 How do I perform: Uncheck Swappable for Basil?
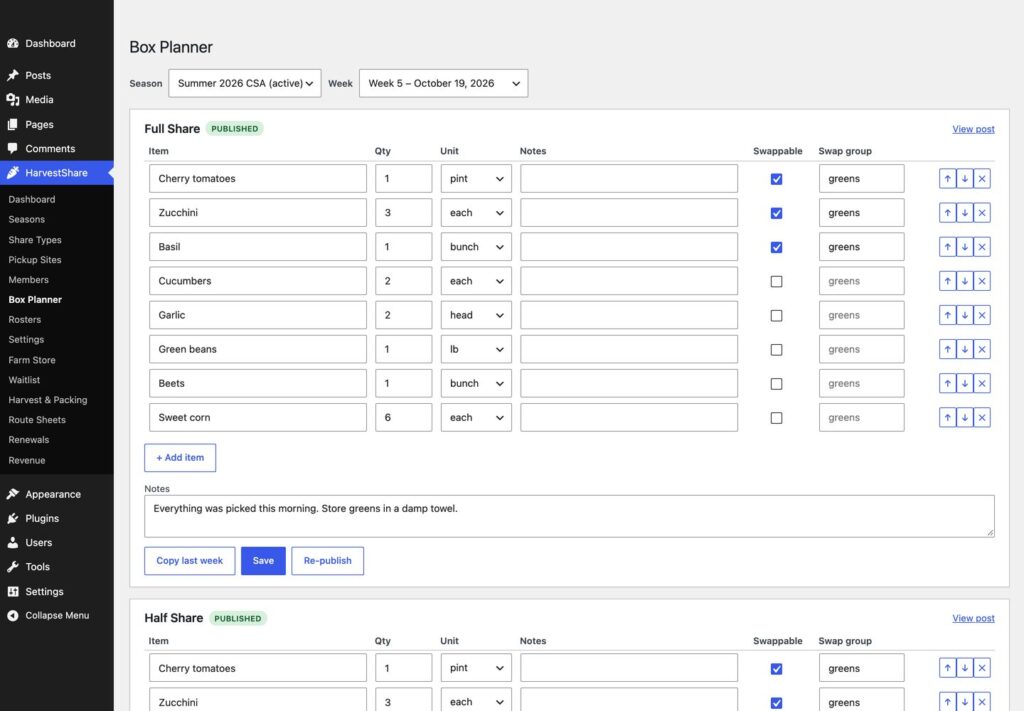point(776,247)
